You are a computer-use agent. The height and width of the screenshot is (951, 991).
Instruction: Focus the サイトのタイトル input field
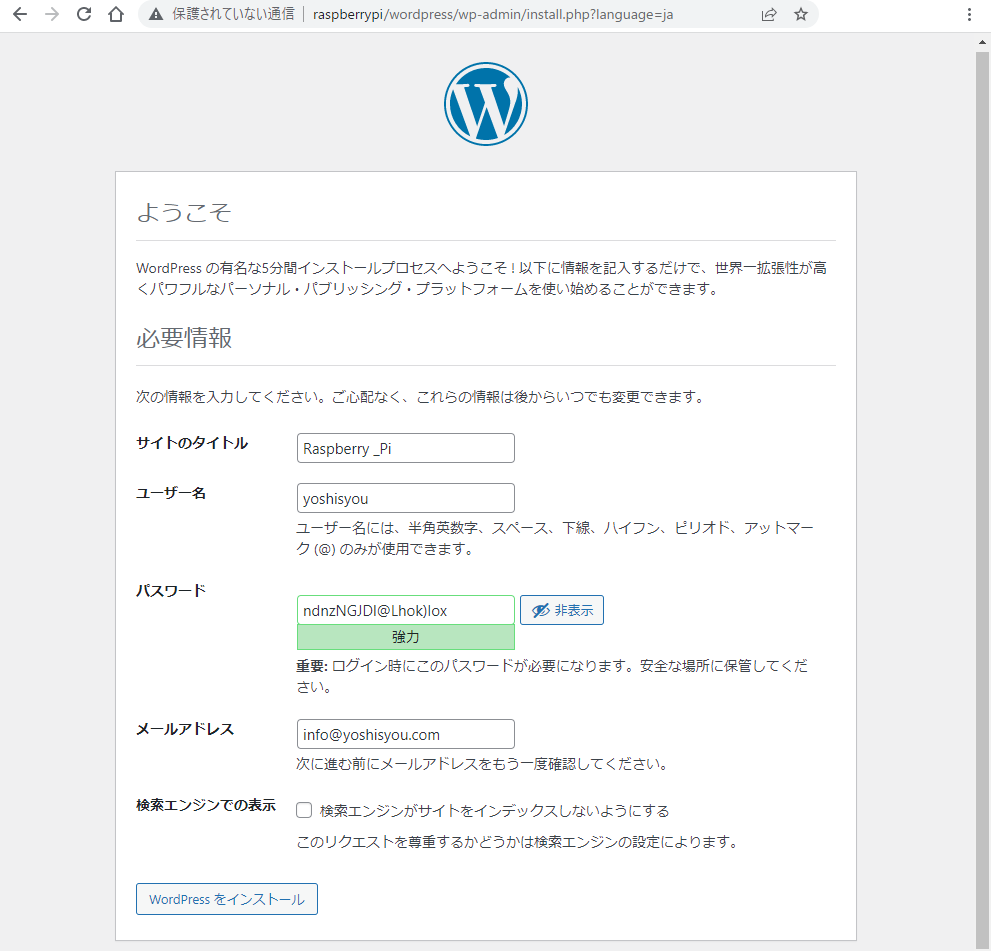(x=405, y=448)
